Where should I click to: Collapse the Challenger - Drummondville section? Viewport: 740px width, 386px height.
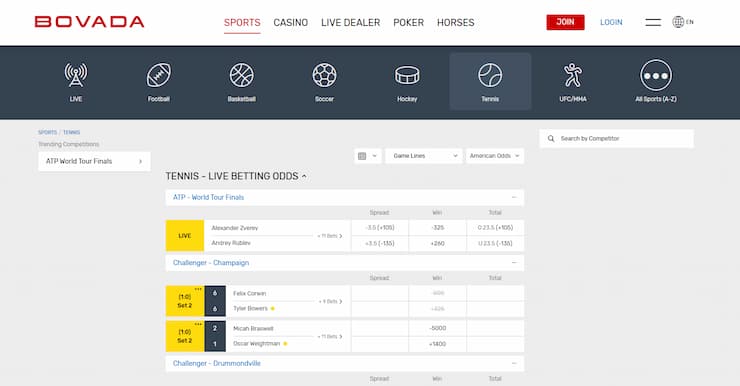pos(514,363)
